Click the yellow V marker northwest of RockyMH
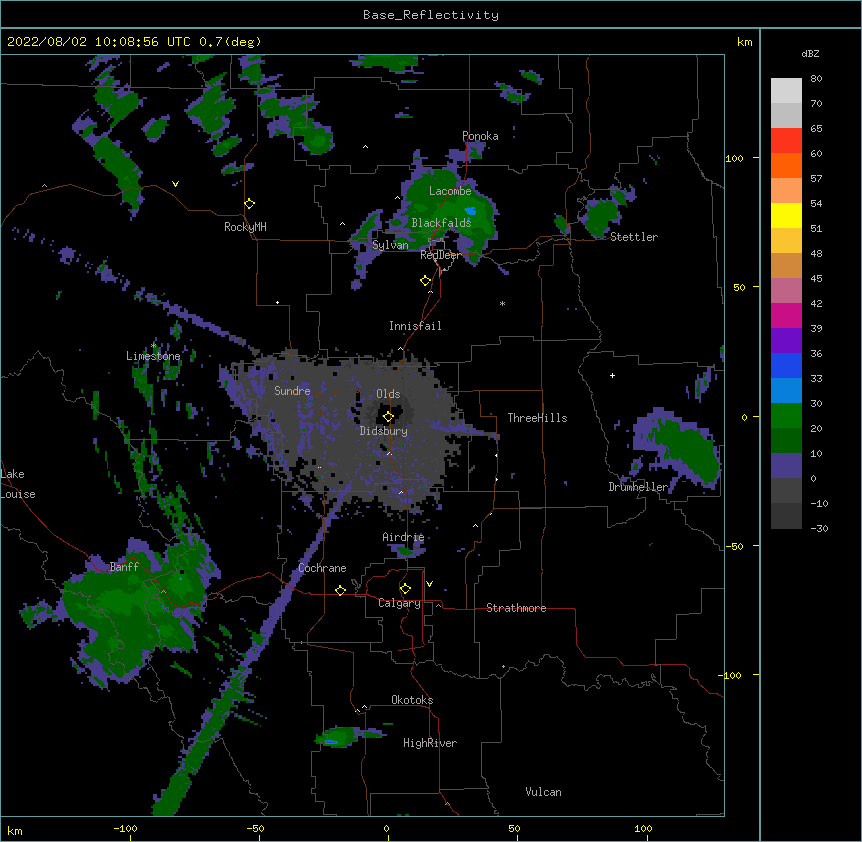 tap(175, 184)
